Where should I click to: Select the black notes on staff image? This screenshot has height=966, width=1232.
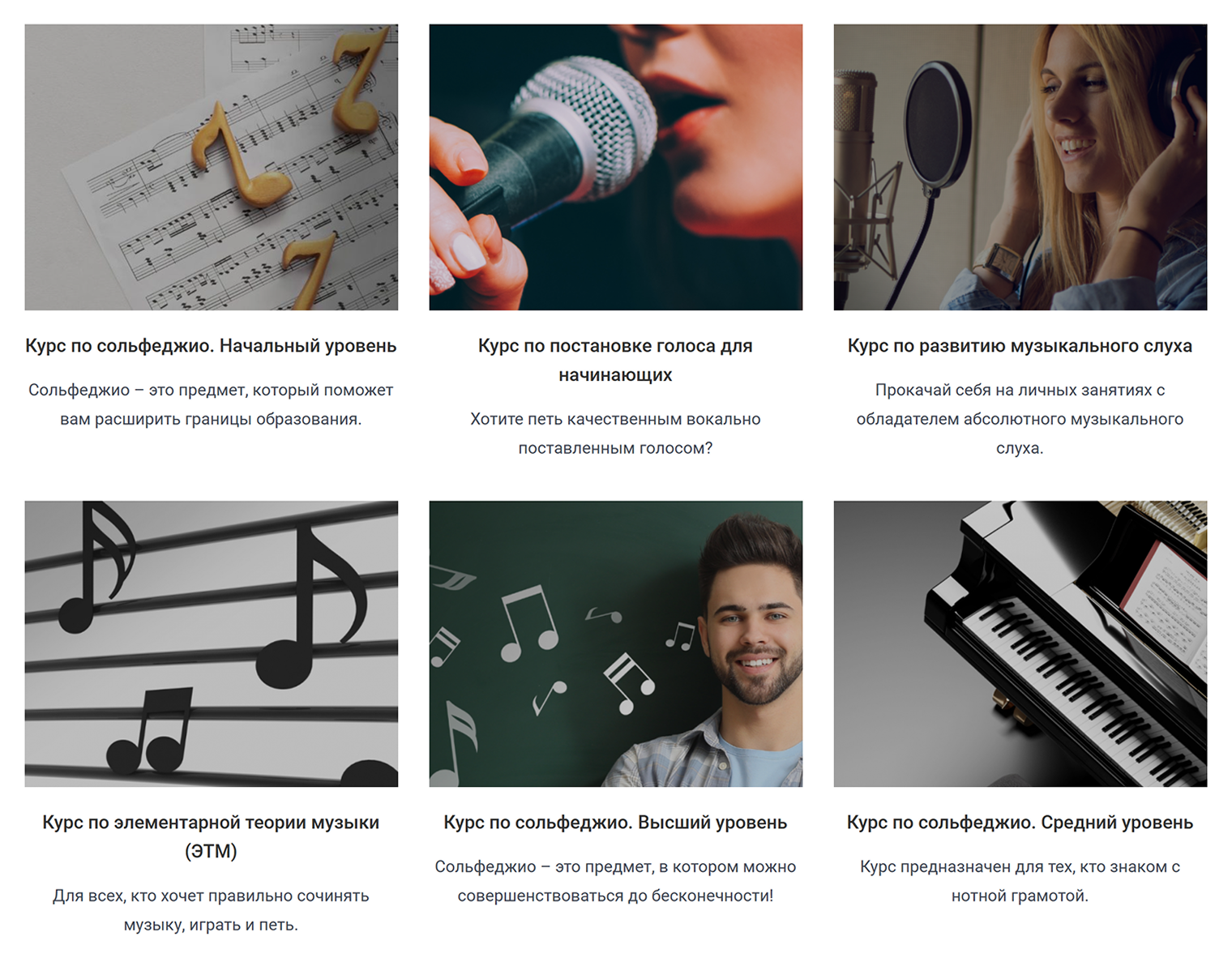pos(211,643)
